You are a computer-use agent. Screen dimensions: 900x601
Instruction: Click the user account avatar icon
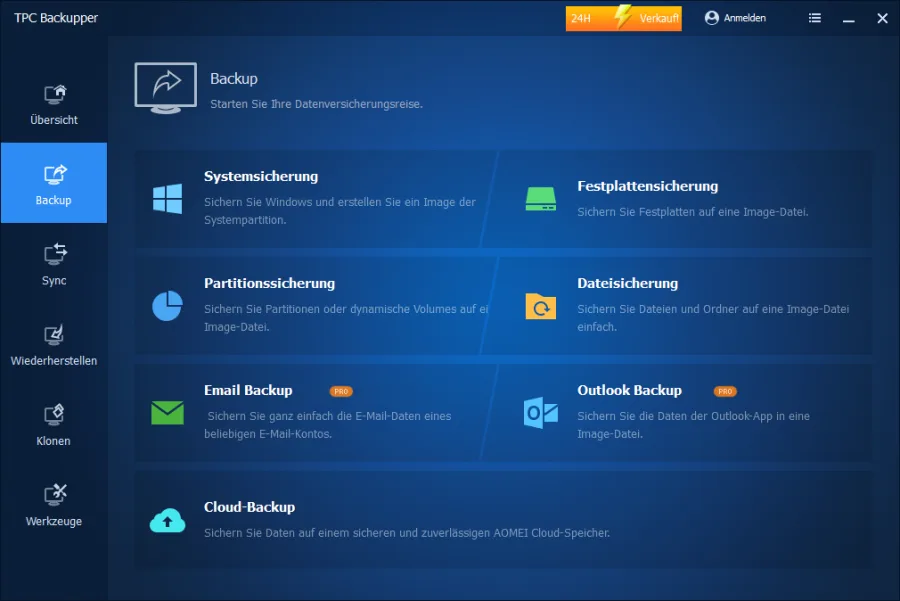(x=712, y=18)
